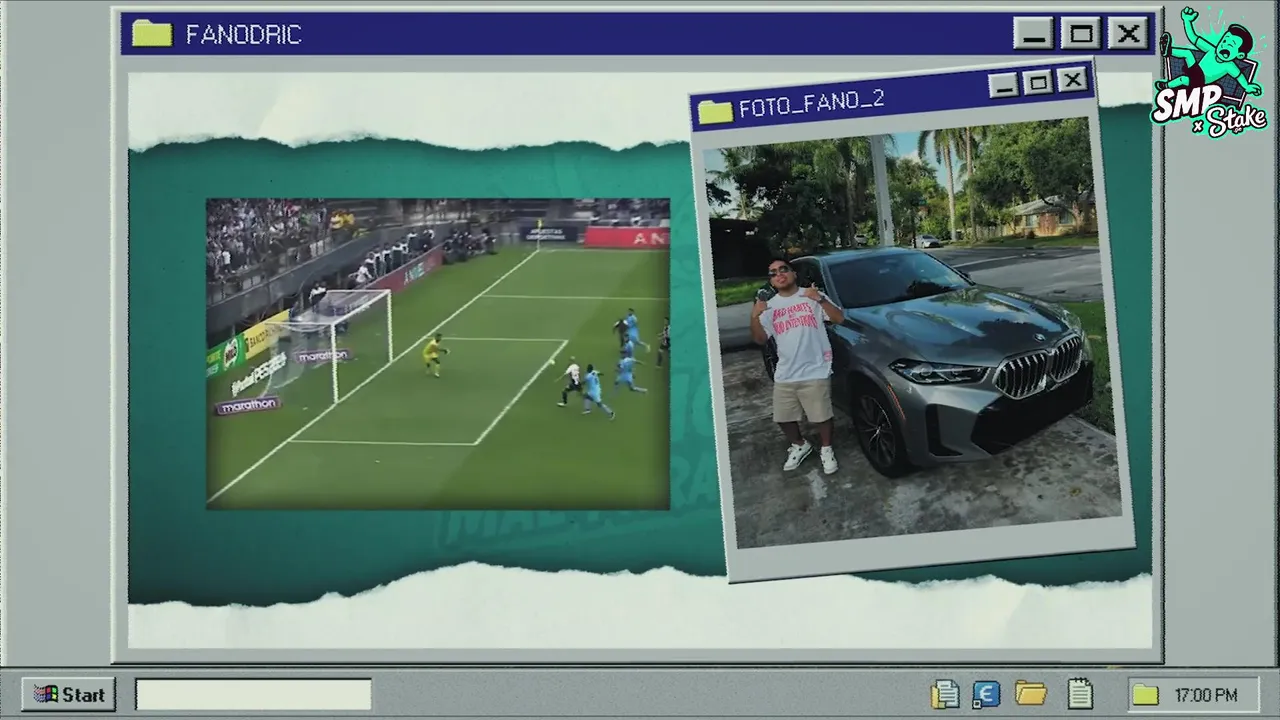1280x720 pixels.
Task: Click the Windows flag on Start button
Action: click(x=46, y=694)
